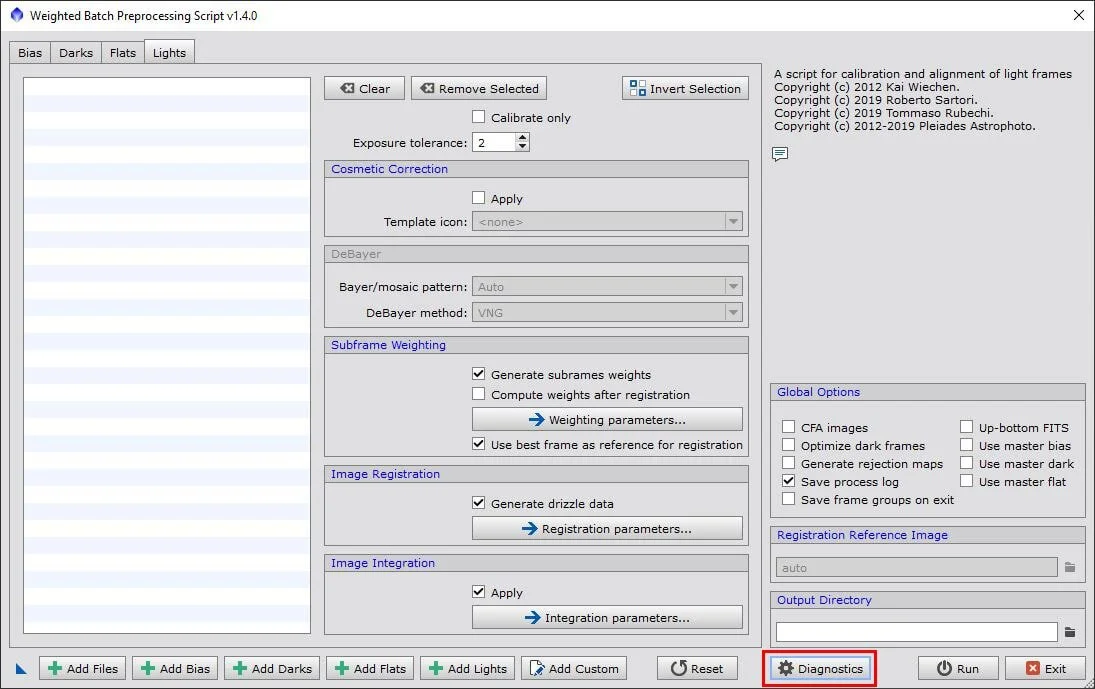Enable Use master flat option
1095x689 pixels.
[967, 481]
